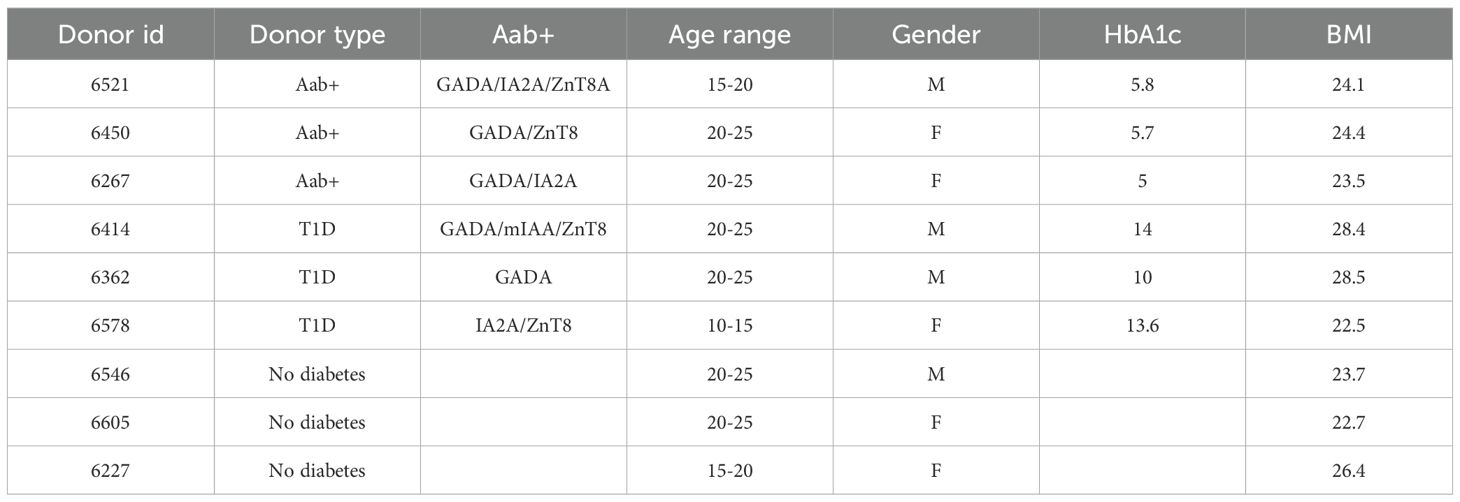
Task: Click the BMI value 28.5
Action: pos(1349,277)
